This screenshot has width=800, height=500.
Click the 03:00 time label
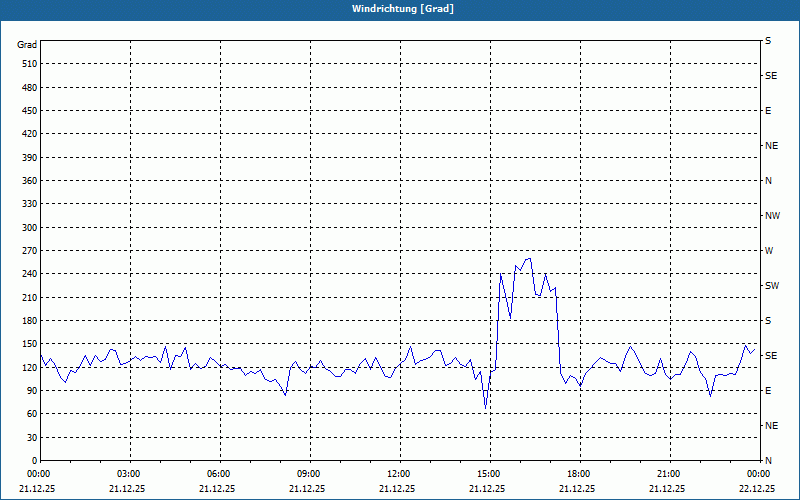[131, 473]
